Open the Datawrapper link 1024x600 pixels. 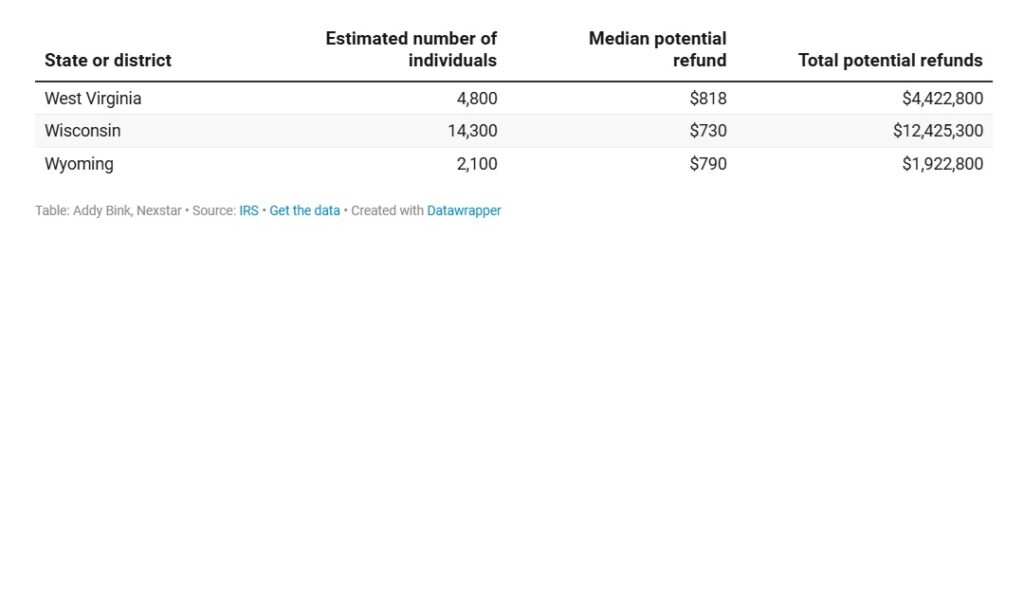click(x=464, y=211)
